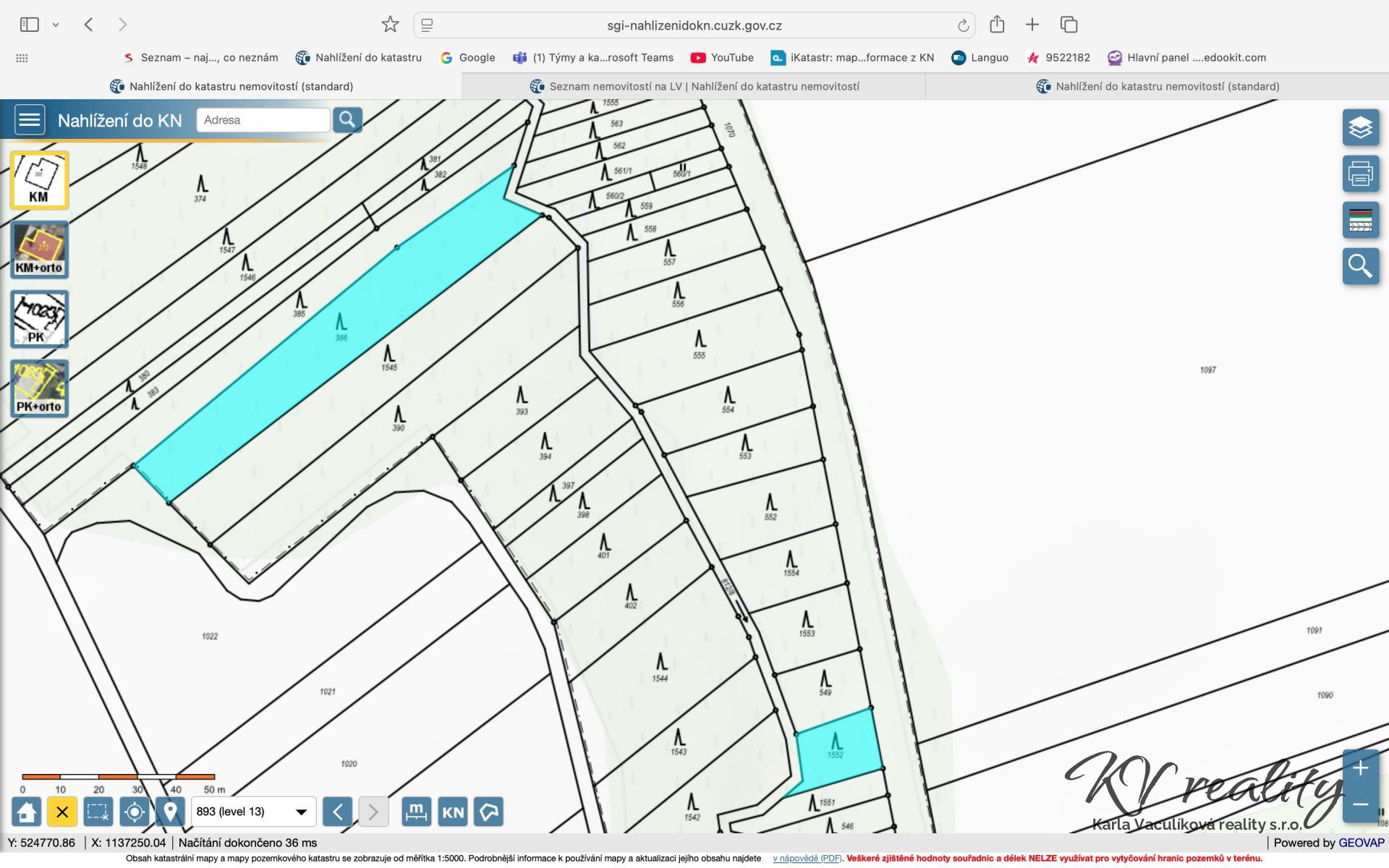Switch to PK+orto map mode
Viewport: 1389px width, 868px height.
tap(39, 388)
